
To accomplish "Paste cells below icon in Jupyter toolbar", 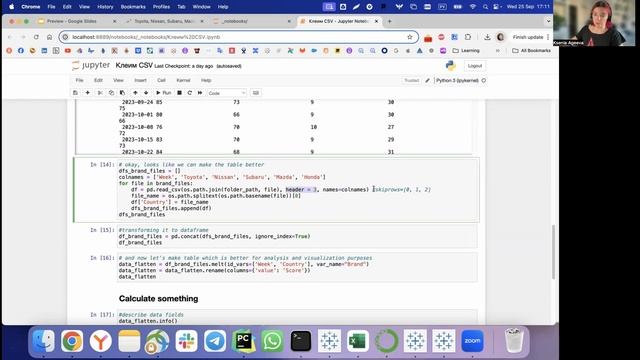I will pyautogui.click(x=122, y=93).
